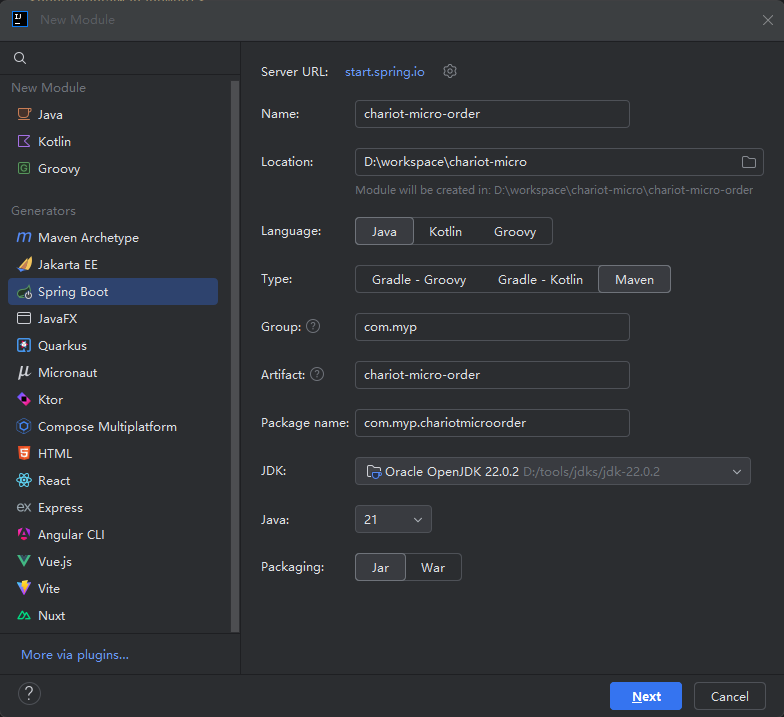
Task: Click the Vue.js V icon
Action: (24, 561)
